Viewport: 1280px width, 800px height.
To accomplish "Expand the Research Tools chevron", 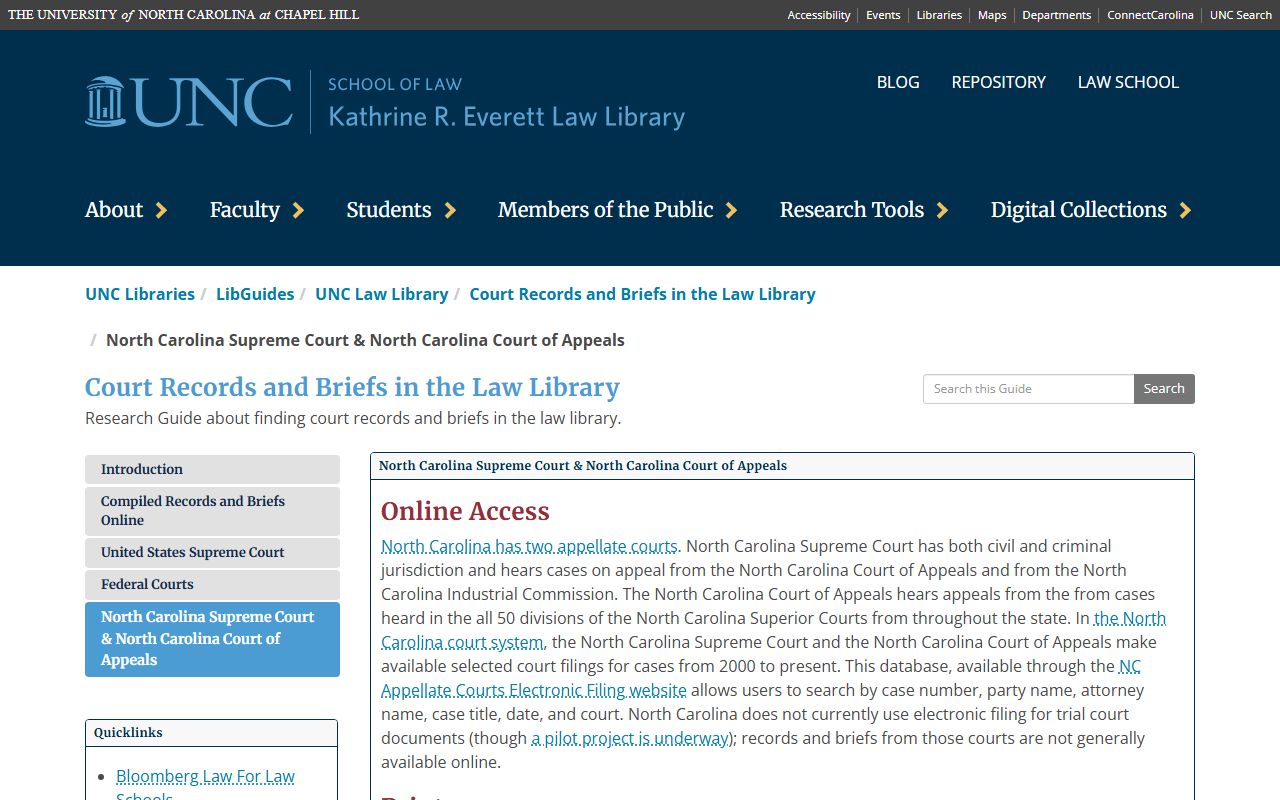I will click(942, 210).
